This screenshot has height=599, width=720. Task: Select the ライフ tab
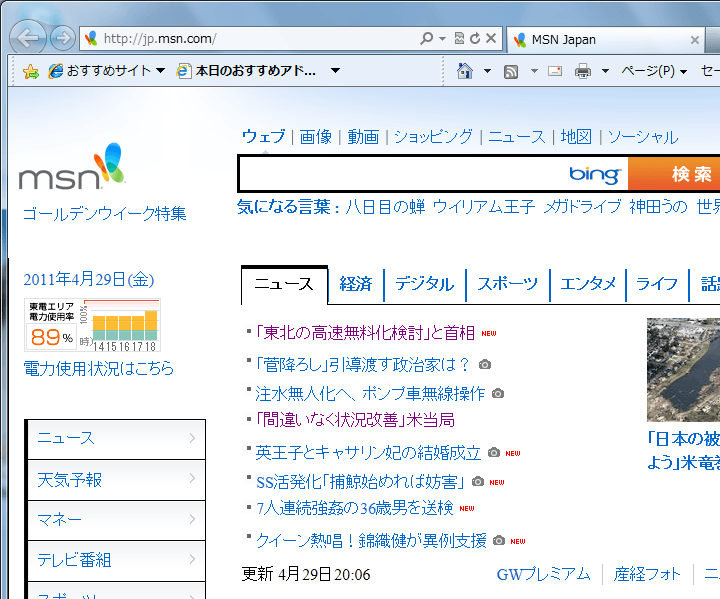[x=657, y=284]
